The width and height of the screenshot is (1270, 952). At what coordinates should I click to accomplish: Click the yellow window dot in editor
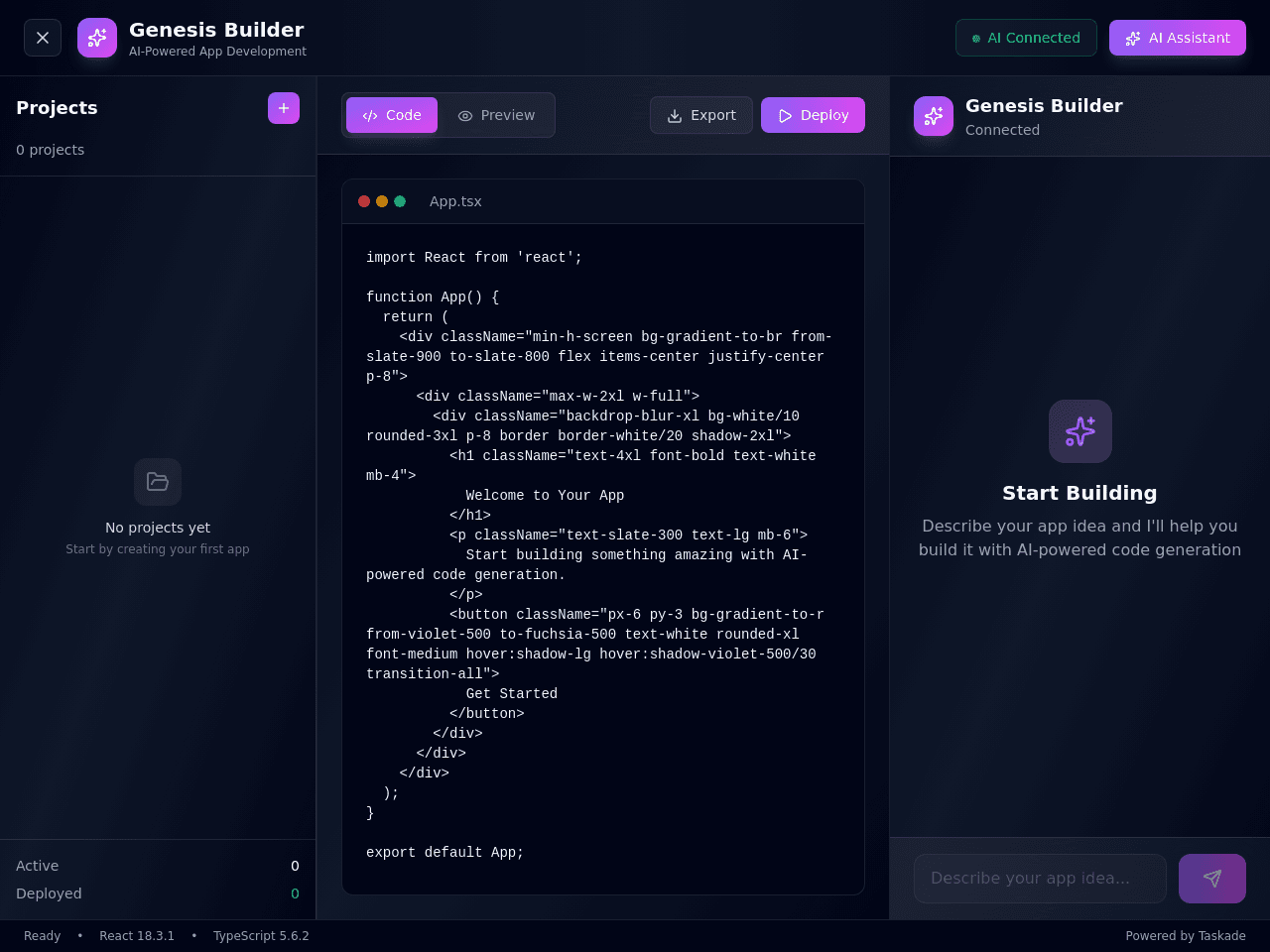[x=382, y=201]
